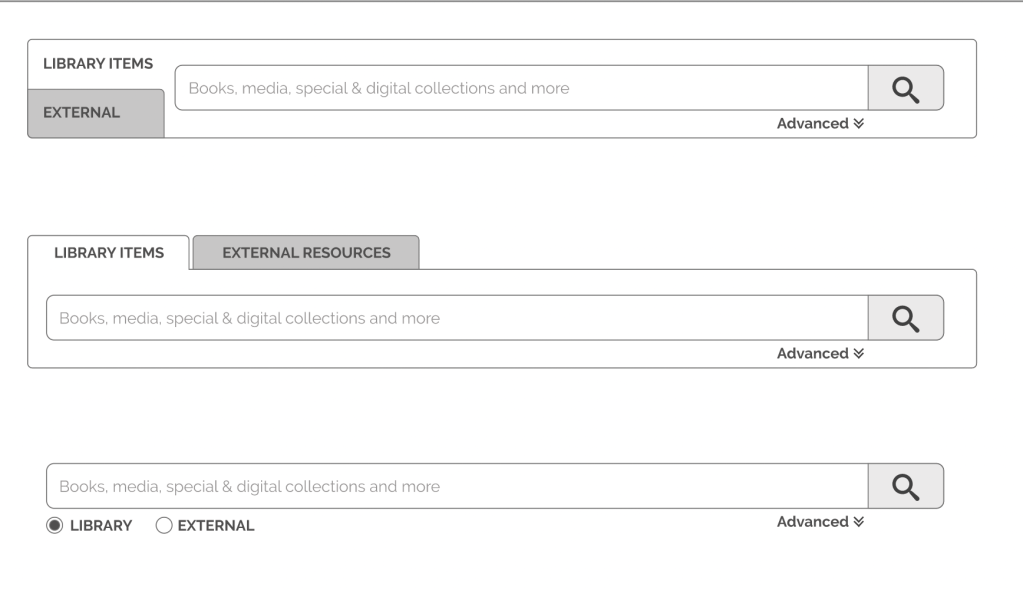Click the LIBRARY label text beside its radio

[100, 526]
